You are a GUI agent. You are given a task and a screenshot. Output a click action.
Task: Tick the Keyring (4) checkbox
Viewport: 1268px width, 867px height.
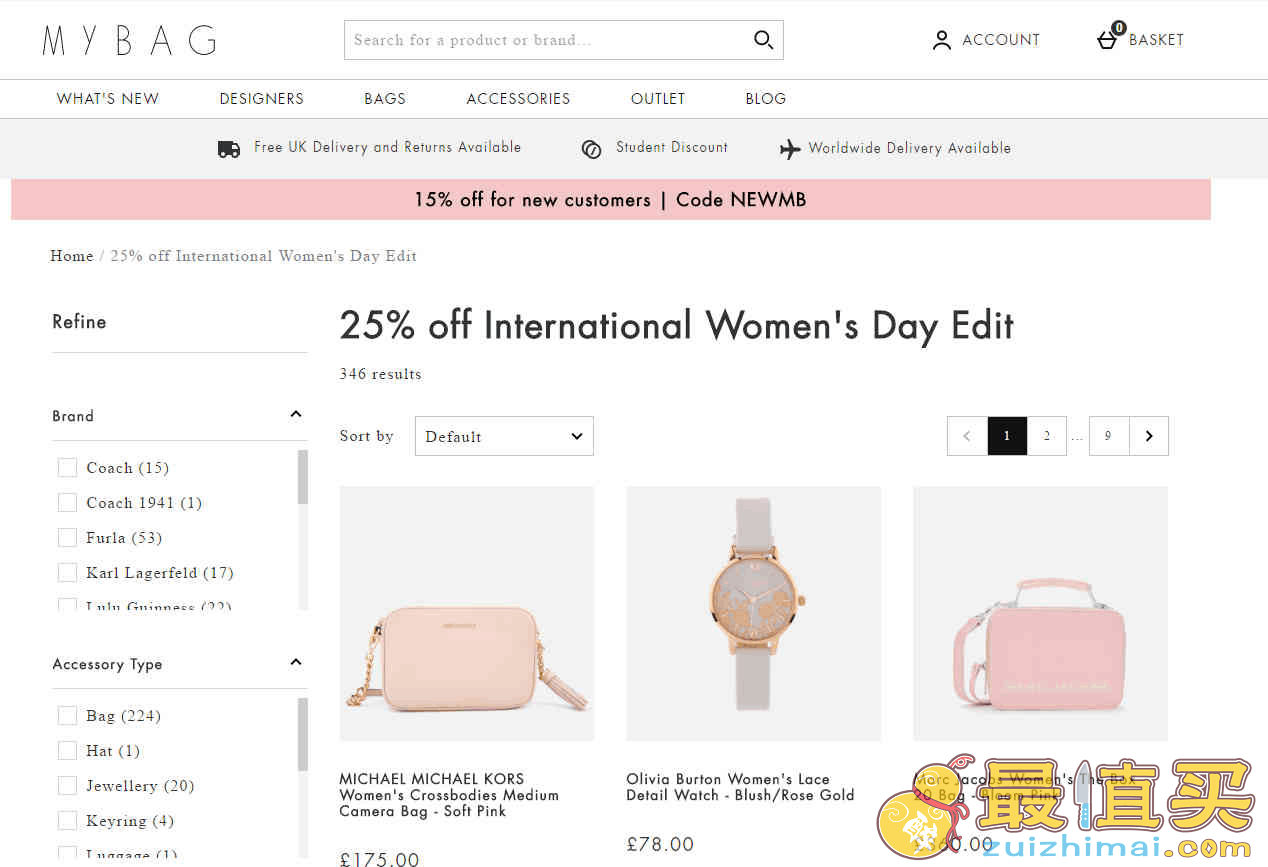tap(67, 820)
